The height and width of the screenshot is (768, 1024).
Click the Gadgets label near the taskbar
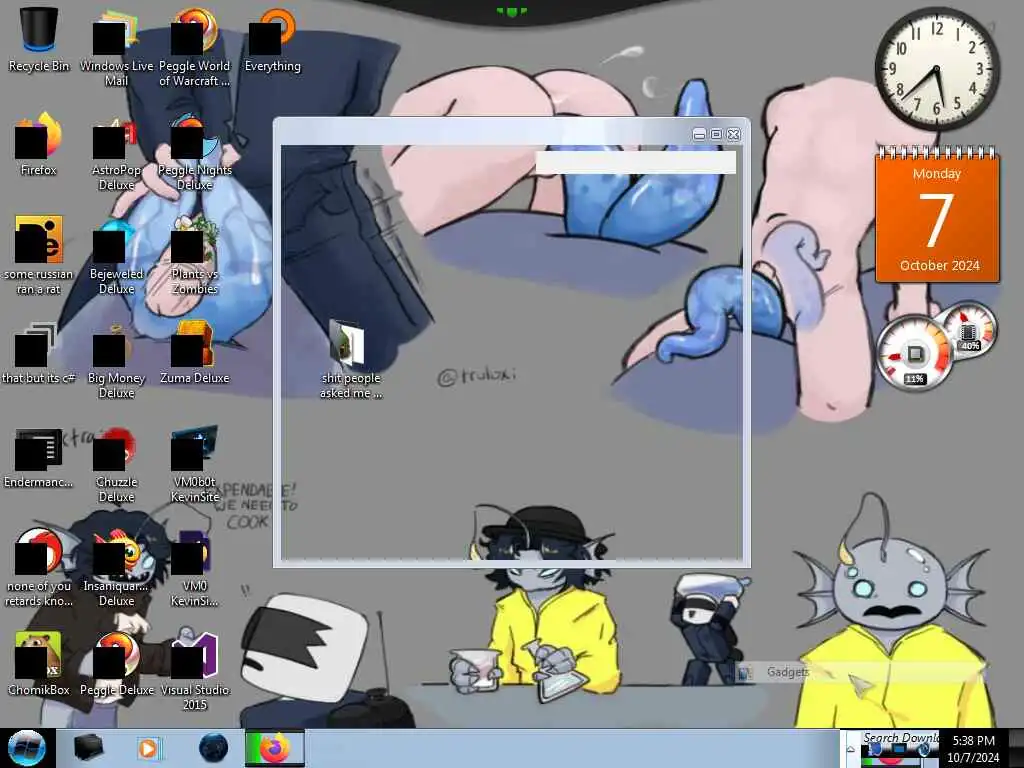(x=787, y=672)
